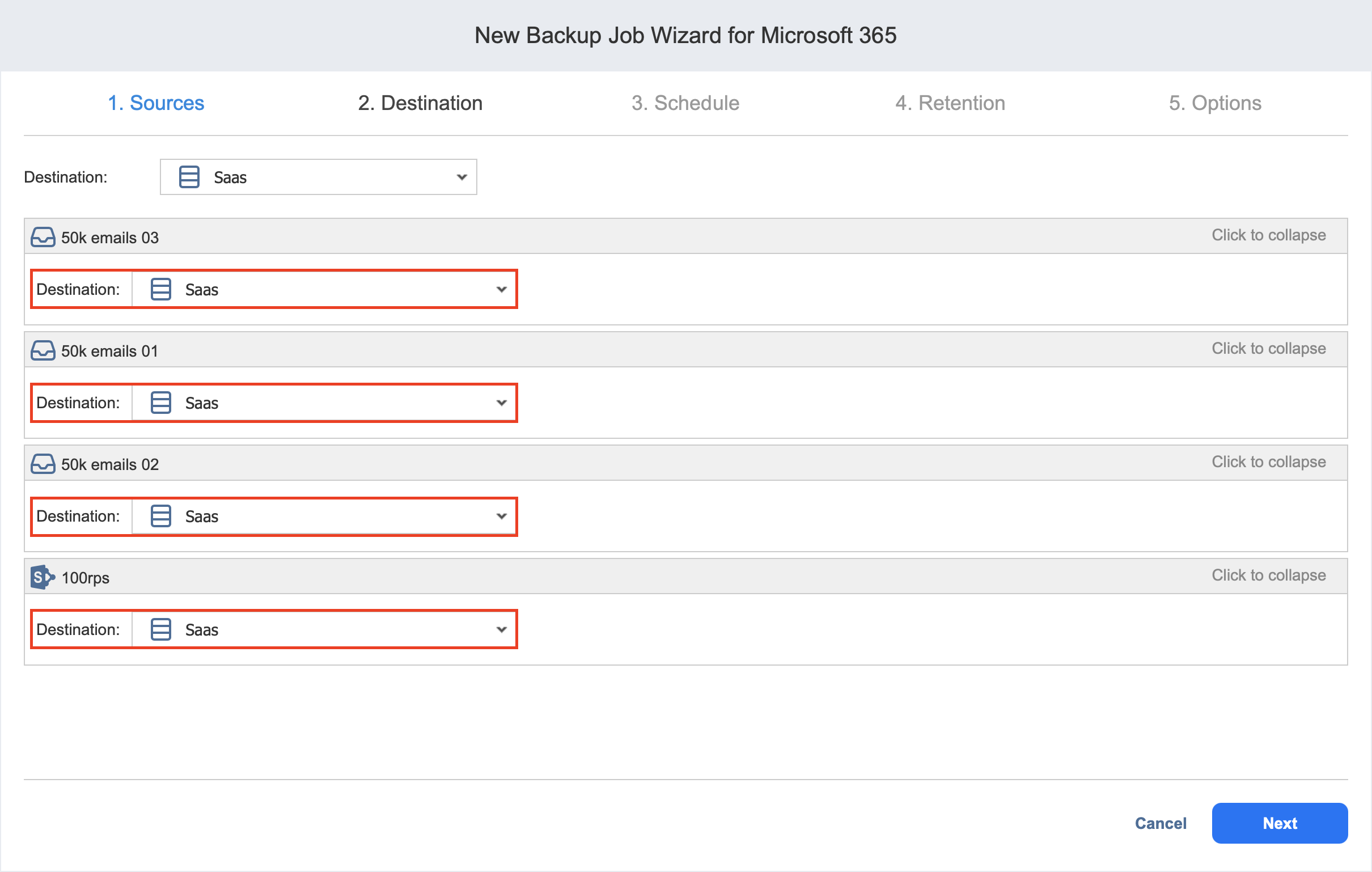
Task: Collapse the 50k emails 02 section
Action: coord(1268,462)
